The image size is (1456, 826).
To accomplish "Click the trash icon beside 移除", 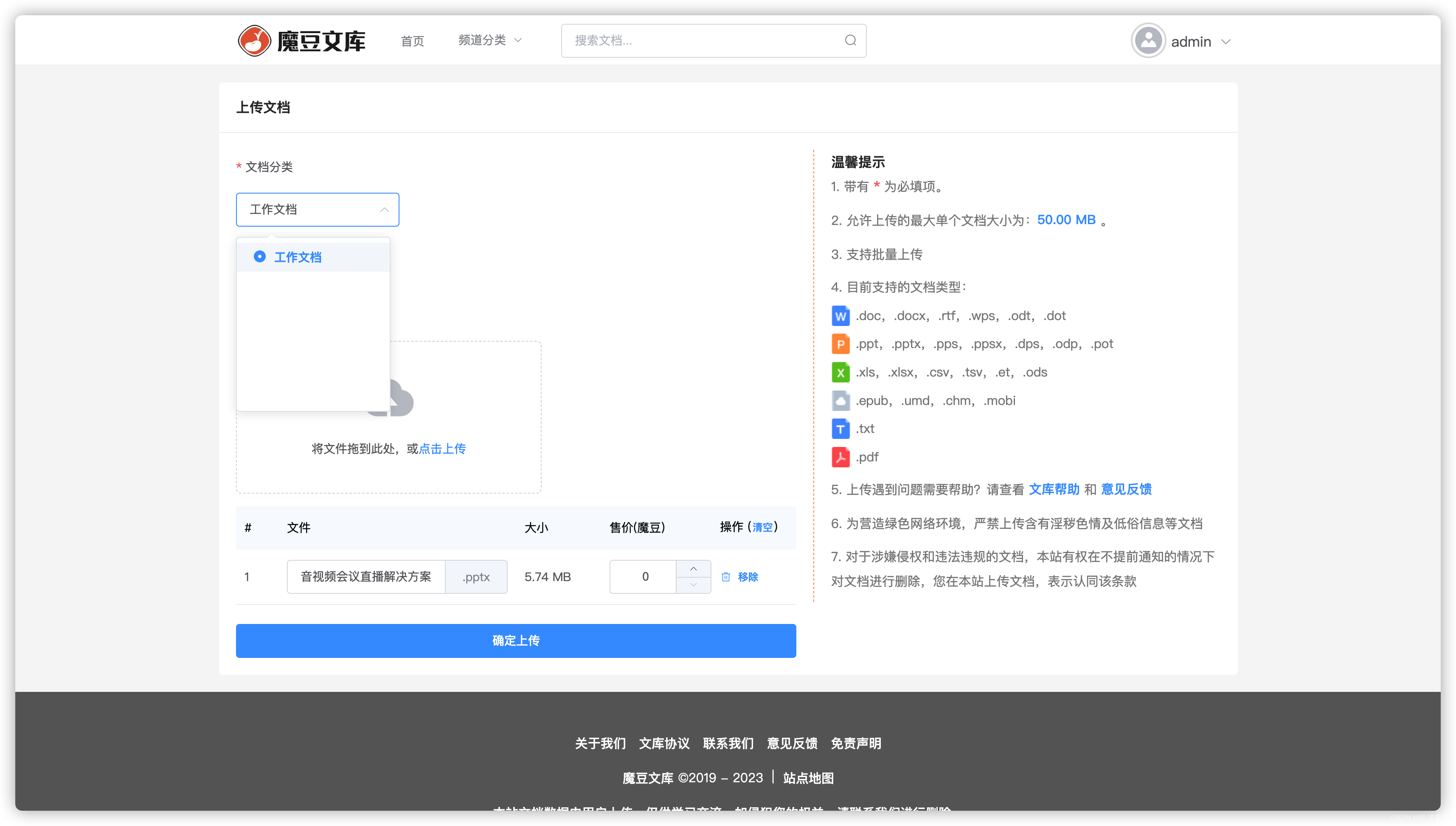I will [x=725, y=577].
